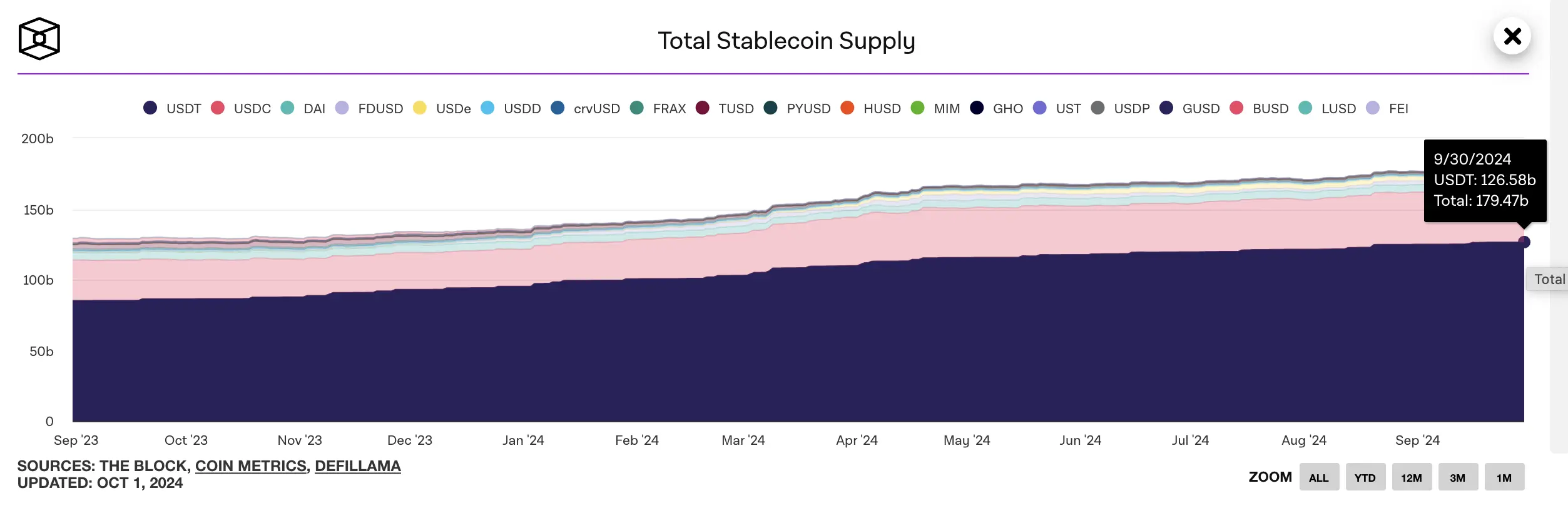Click the crvUSD legend marker

click(557, 108)
